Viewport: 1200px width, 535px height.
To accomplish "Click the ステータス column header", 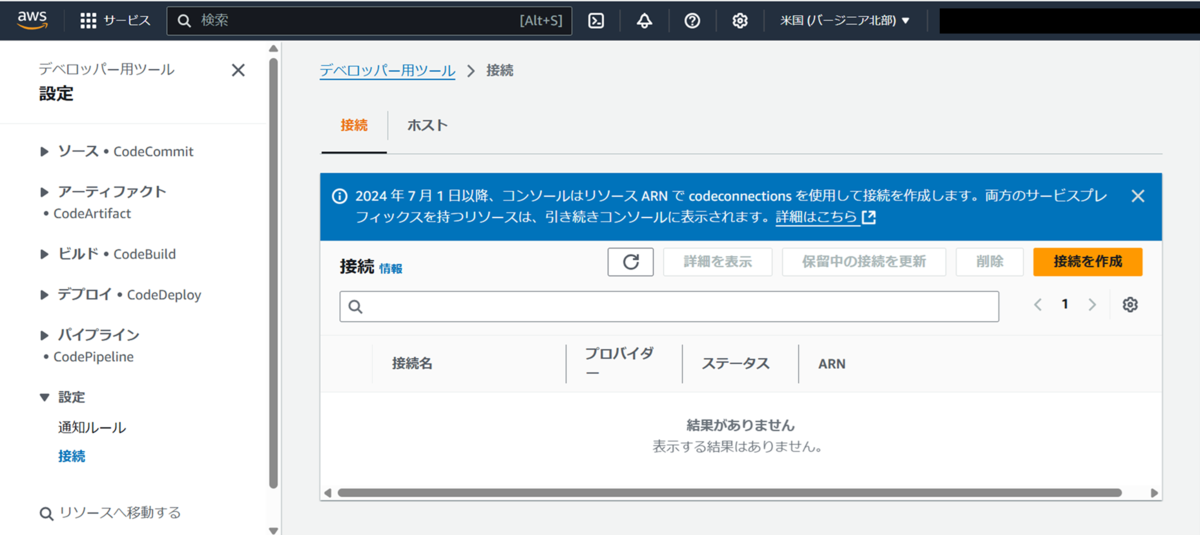I will tap(736, 364).
